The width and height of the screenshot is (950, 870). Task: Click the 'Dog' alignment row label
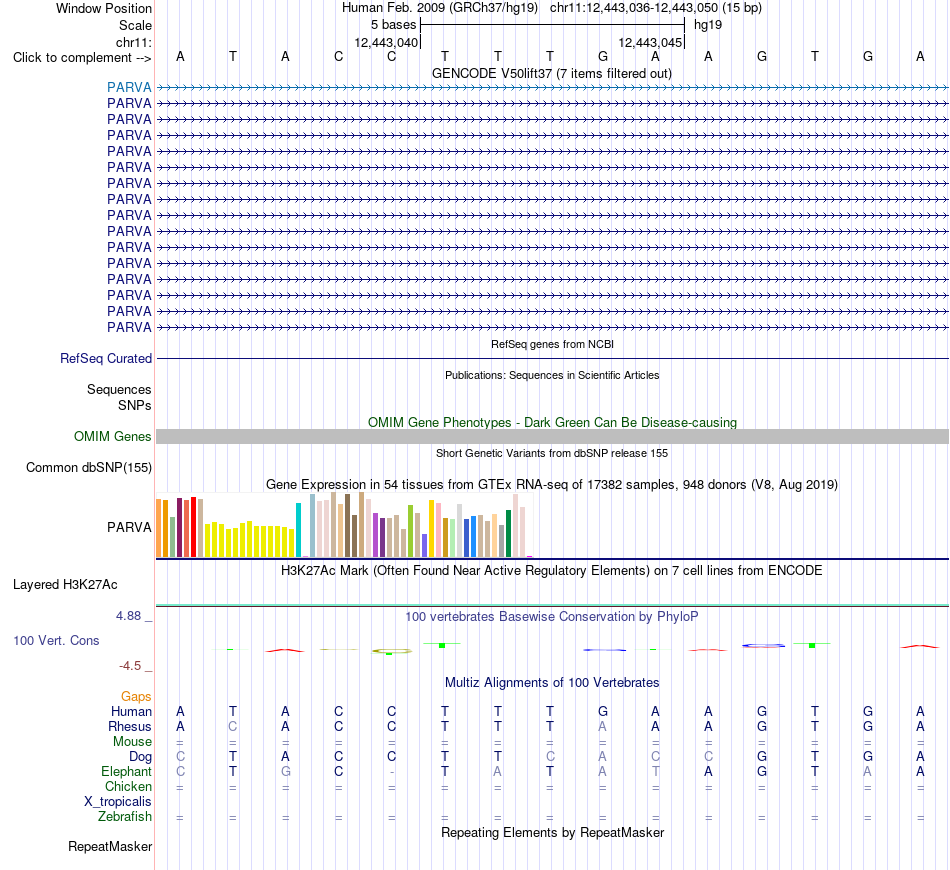[x=140, y=757]
